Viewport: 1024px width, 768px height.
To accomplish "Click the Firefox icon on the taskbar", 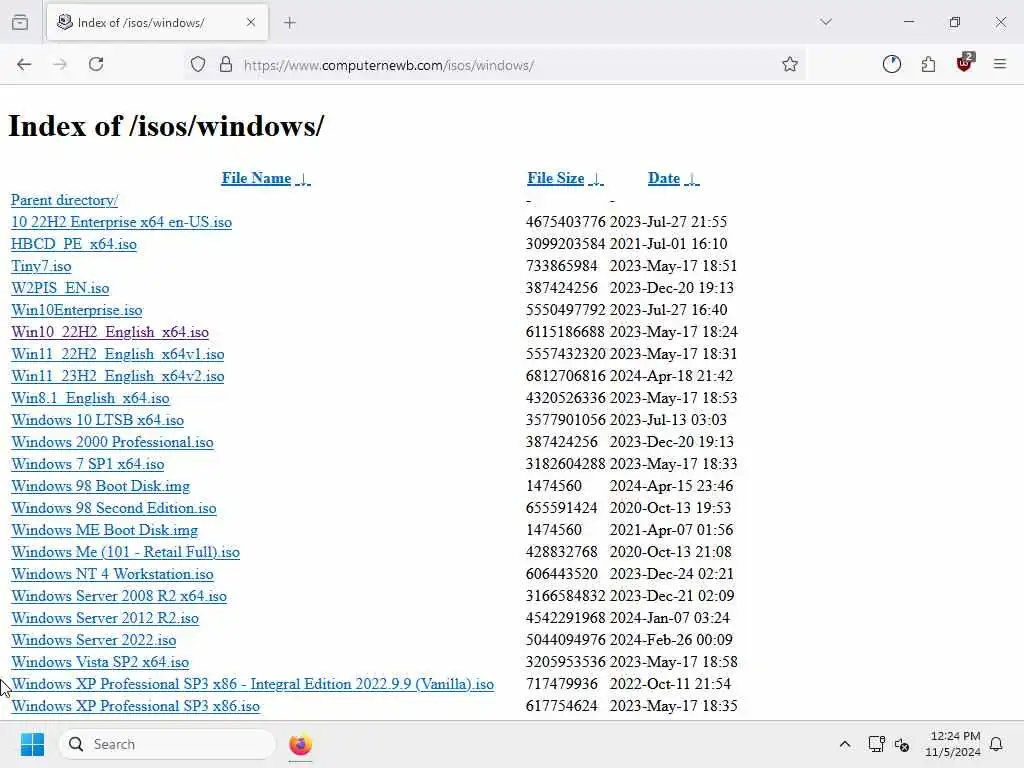I will 300,744.
